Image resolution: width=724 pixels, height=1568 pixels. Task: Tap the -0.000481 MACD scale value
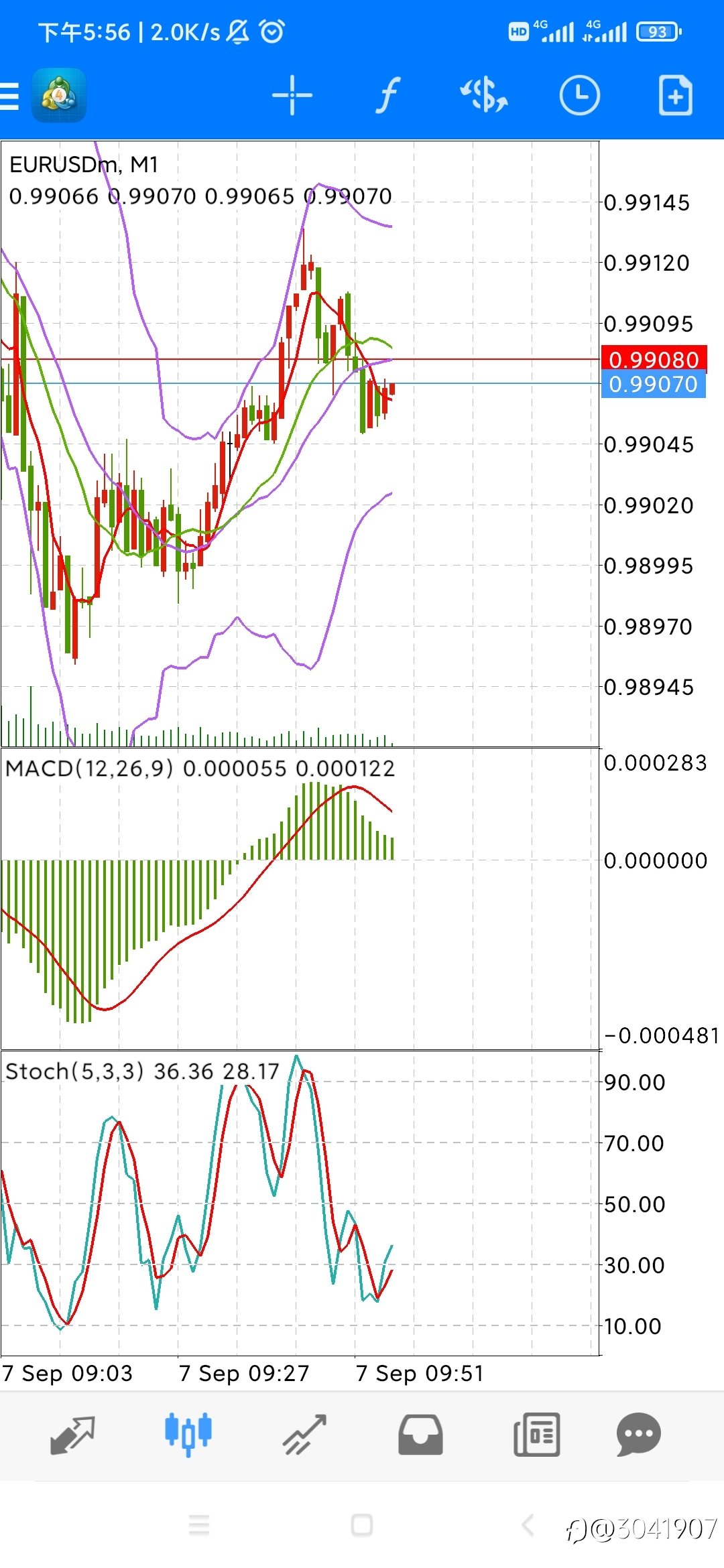(x=662, y=1036)
